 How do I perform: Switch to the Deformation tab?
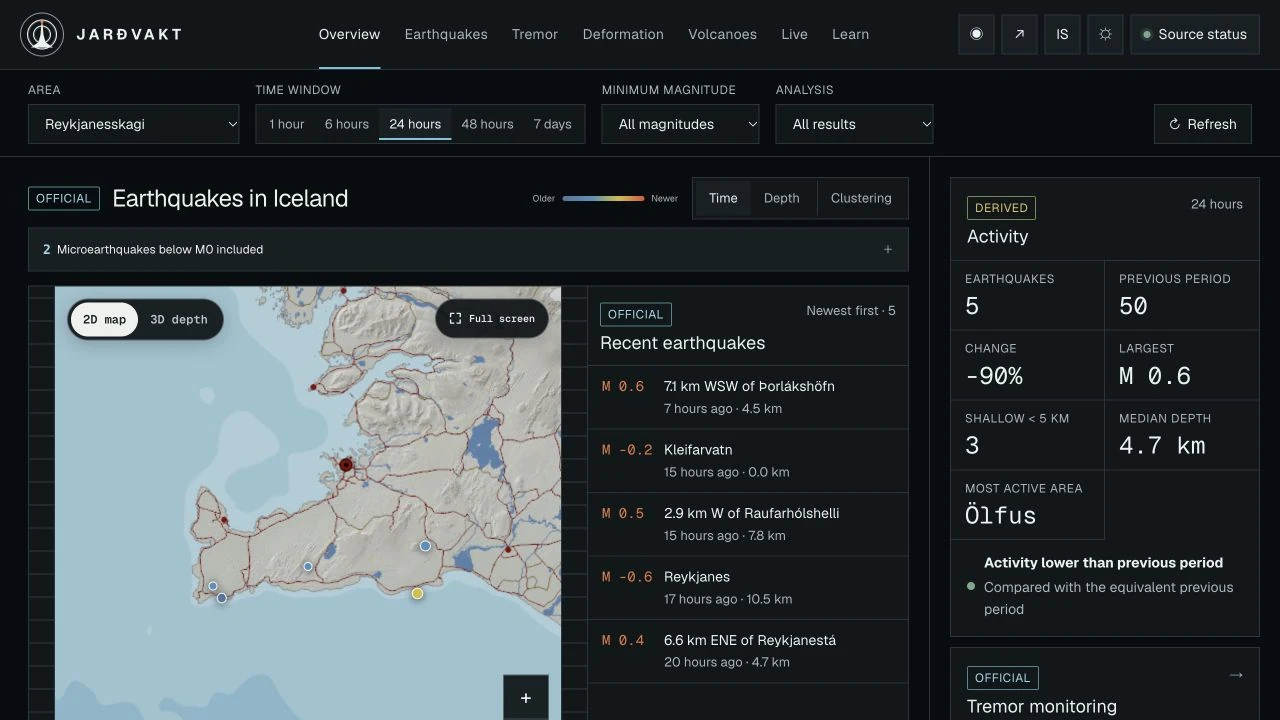(623, 34)
